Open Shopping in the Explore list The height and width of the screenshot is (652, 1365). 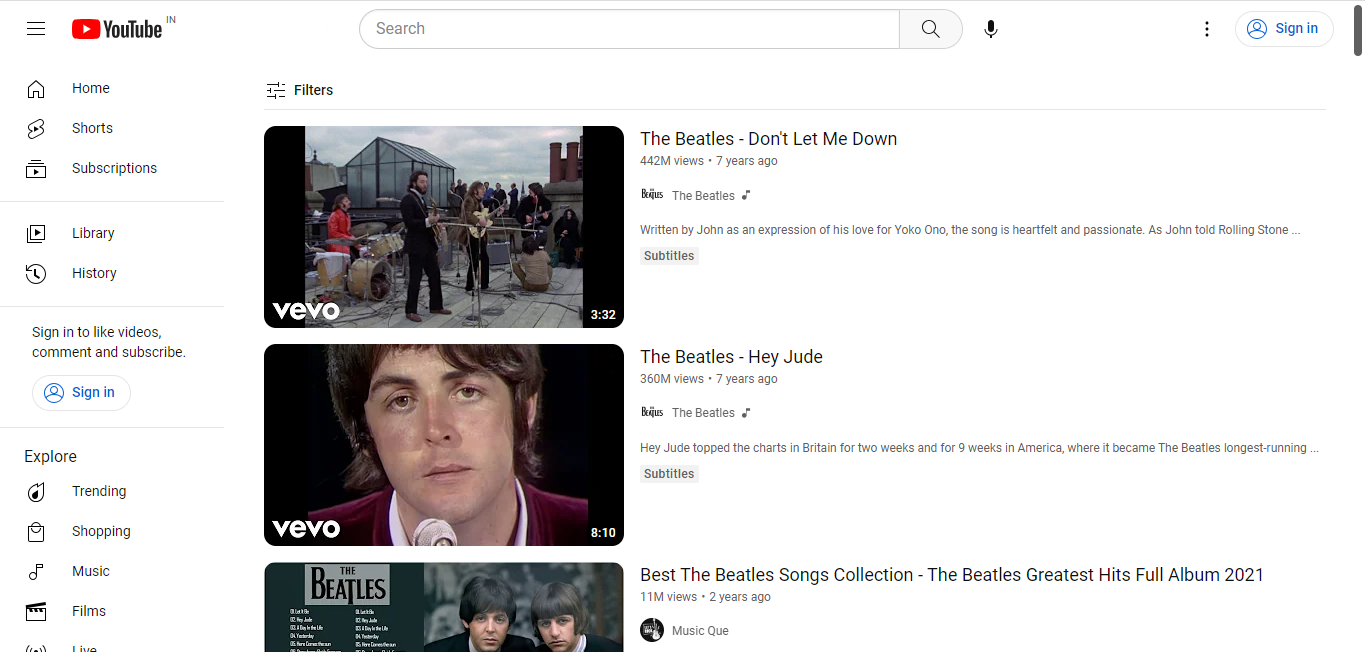pyautogui.click(x=100, y=531)
